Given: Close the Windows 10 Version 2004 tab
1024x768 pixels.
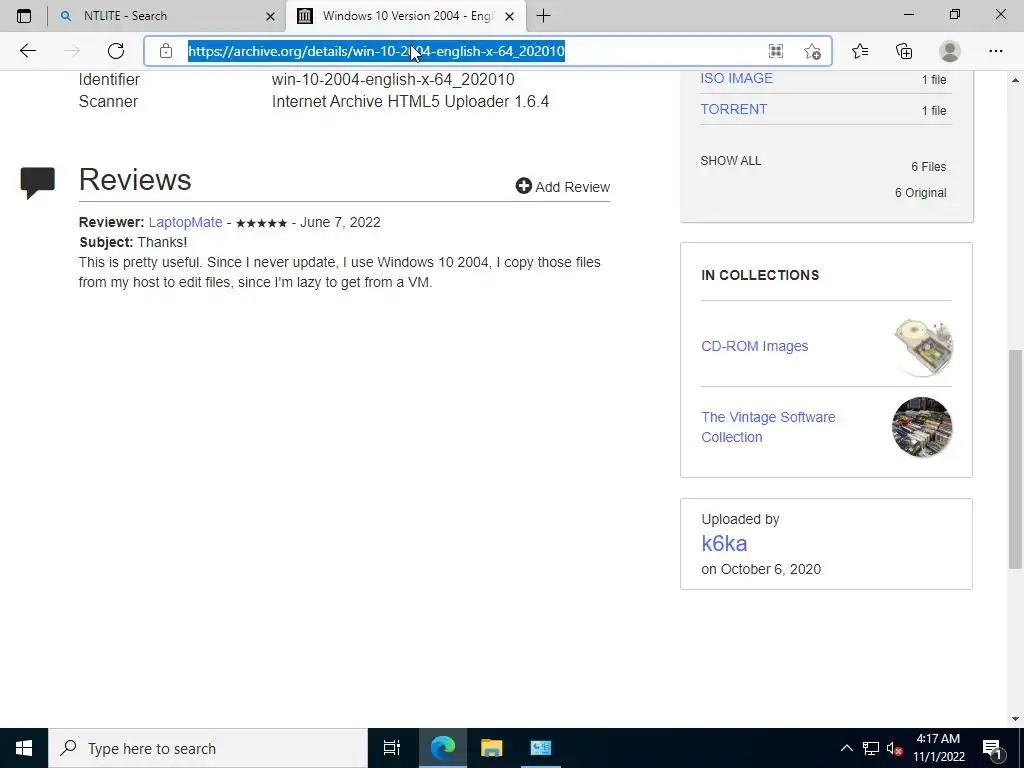Looking at the screenshot, I should click(509, 16).
